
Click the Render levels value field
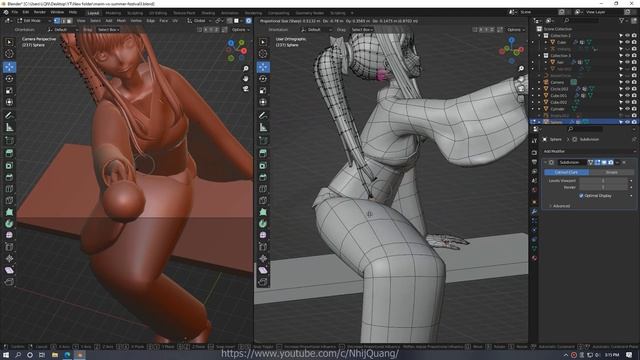coord(604,187)
